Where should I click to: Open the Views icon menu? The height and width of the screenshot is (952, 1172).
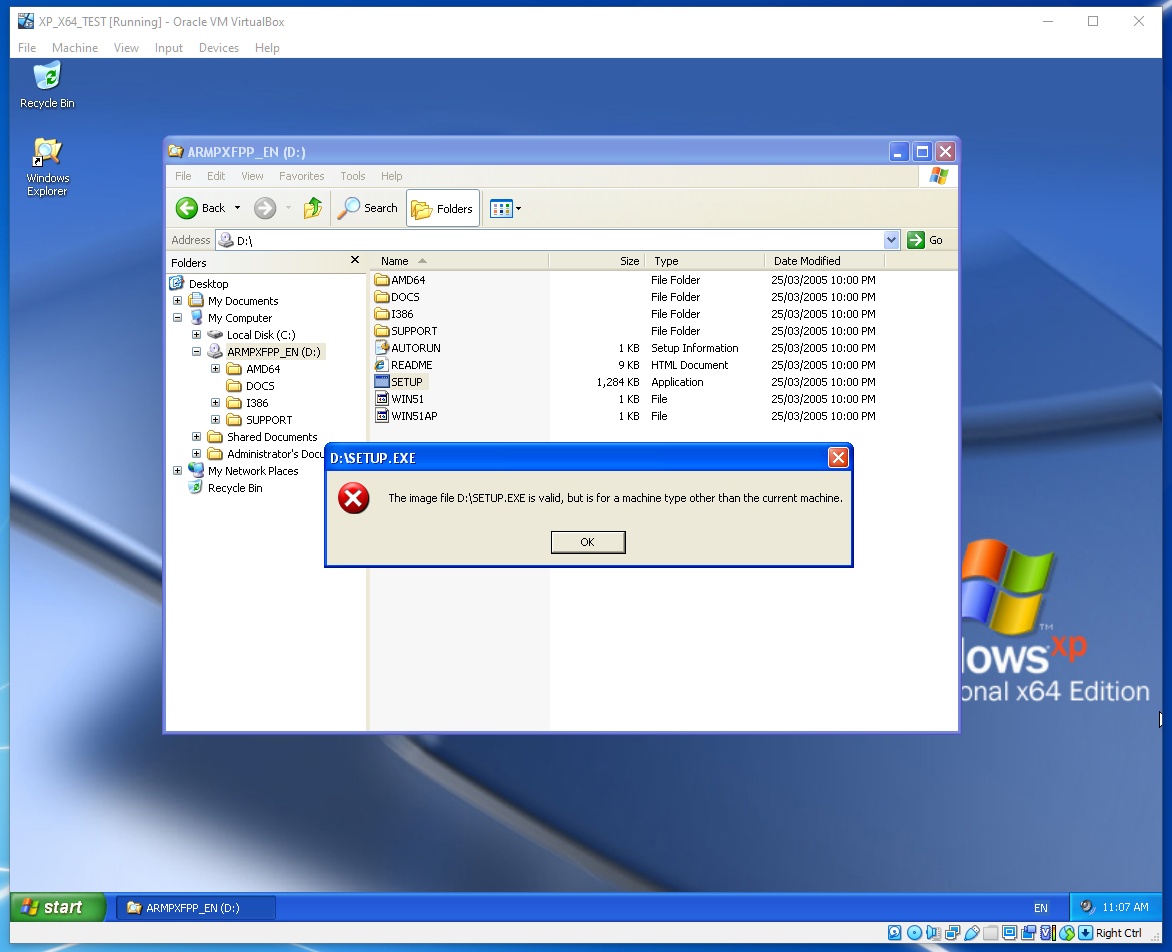505,208
